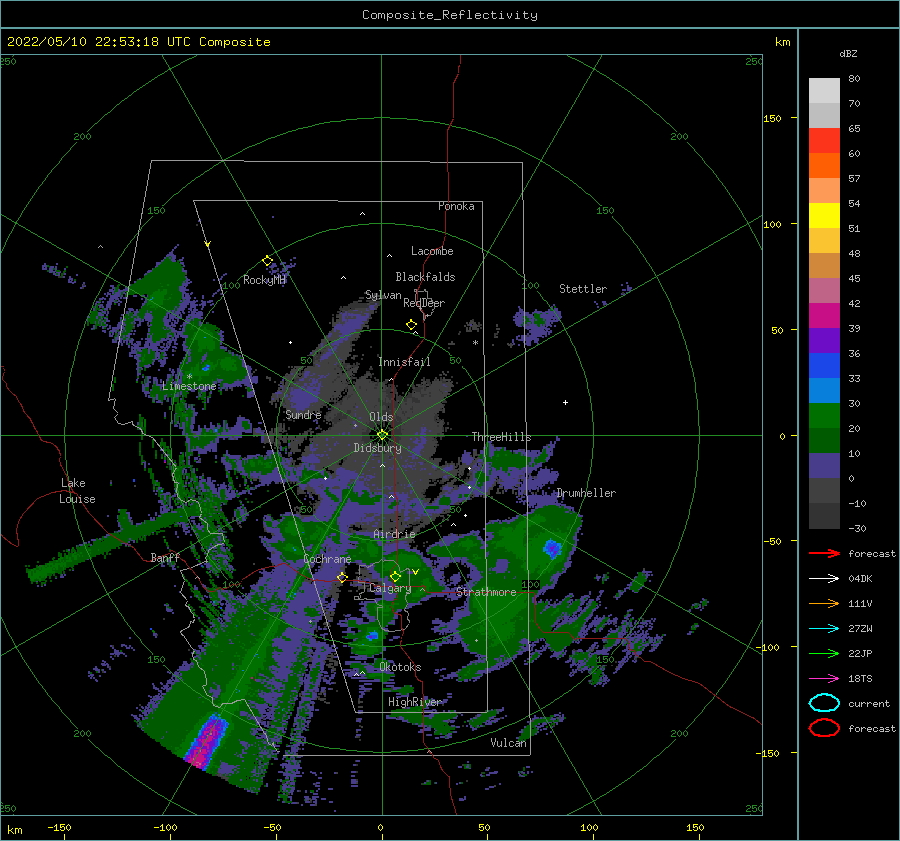Click the RedDeer city label
The width and height of the screenshot is (900, 841).
[x=424, y=303]
